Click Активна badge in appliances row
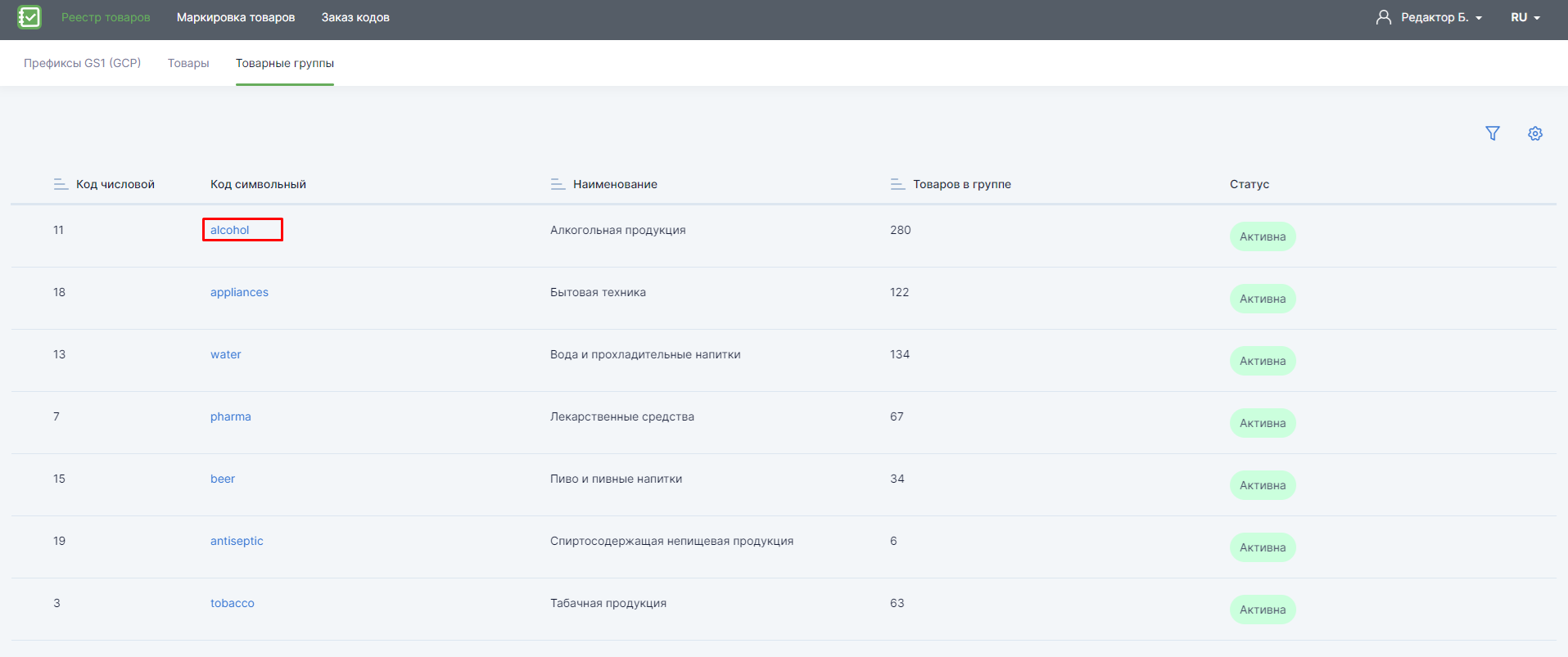 click(x=1263, y=299)
